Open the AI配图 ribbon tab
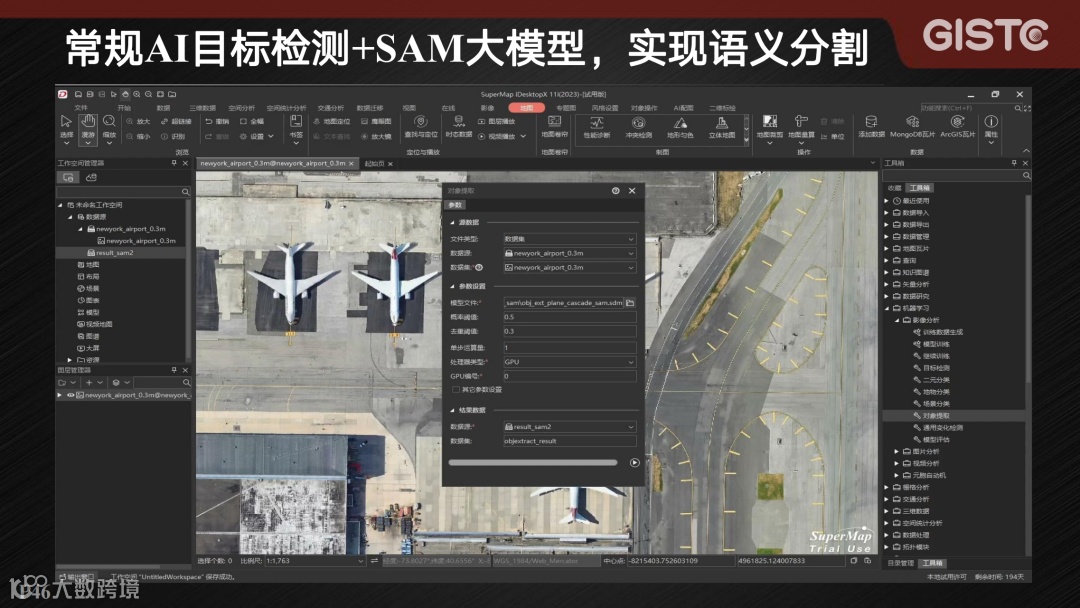This screenshot has width=1080, height=608. (x=683, y=108)
